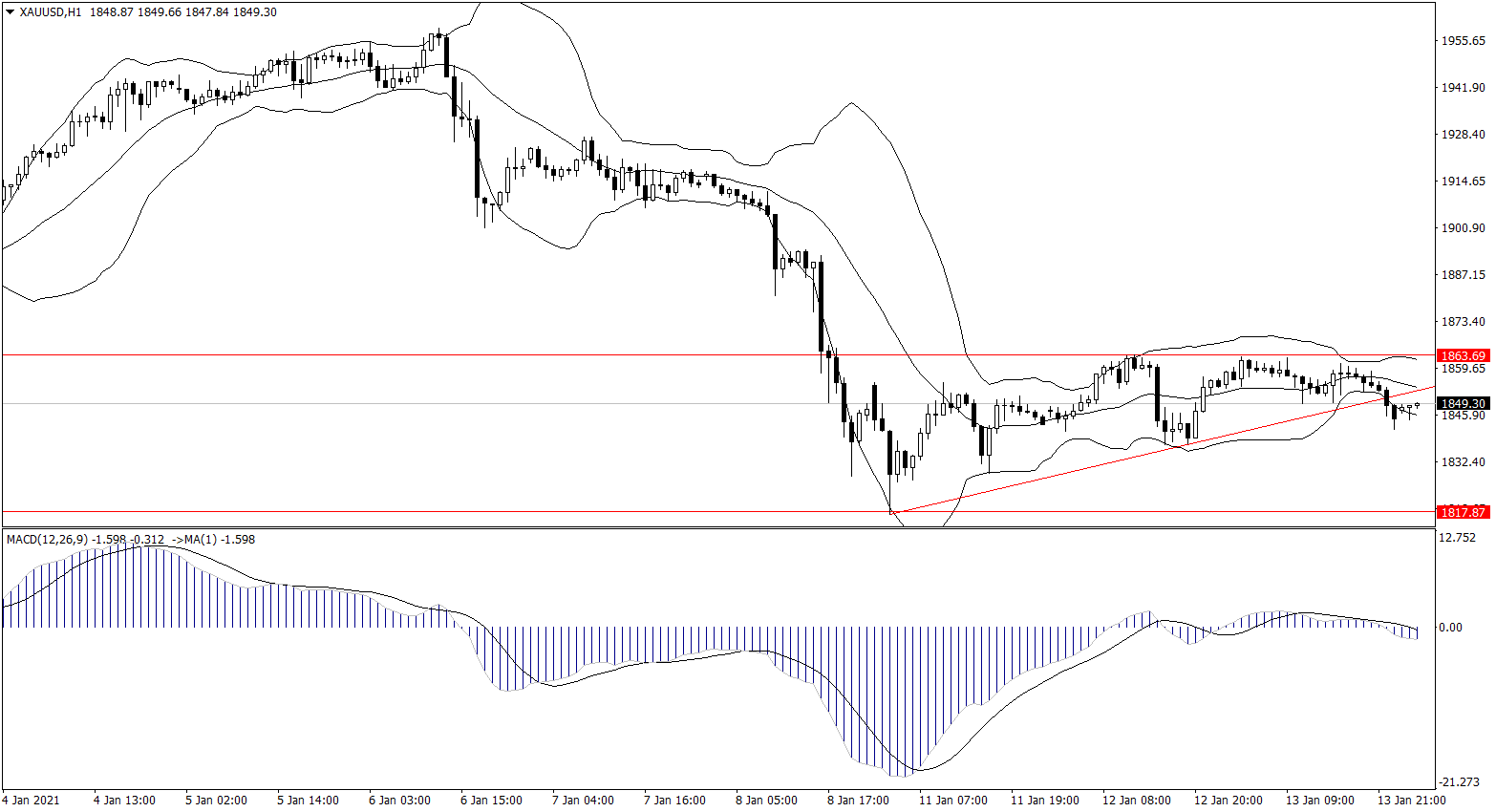Click the 13 Jan 21:00 time label

(x=1411, y=801)
